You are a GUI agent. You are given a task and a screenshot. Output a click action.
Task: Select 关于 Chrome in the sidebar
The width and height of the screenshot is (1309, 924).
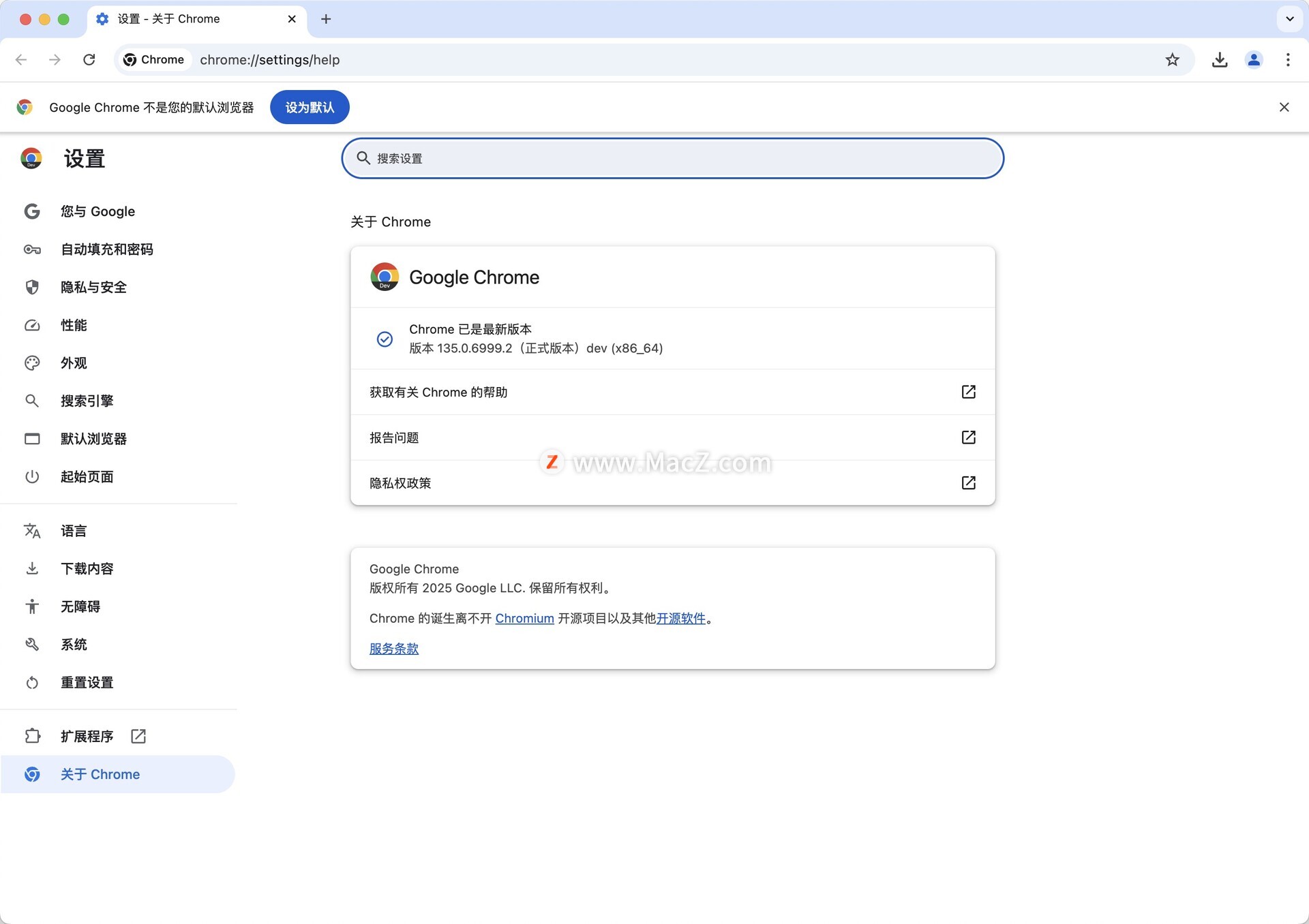pos(117,774)
